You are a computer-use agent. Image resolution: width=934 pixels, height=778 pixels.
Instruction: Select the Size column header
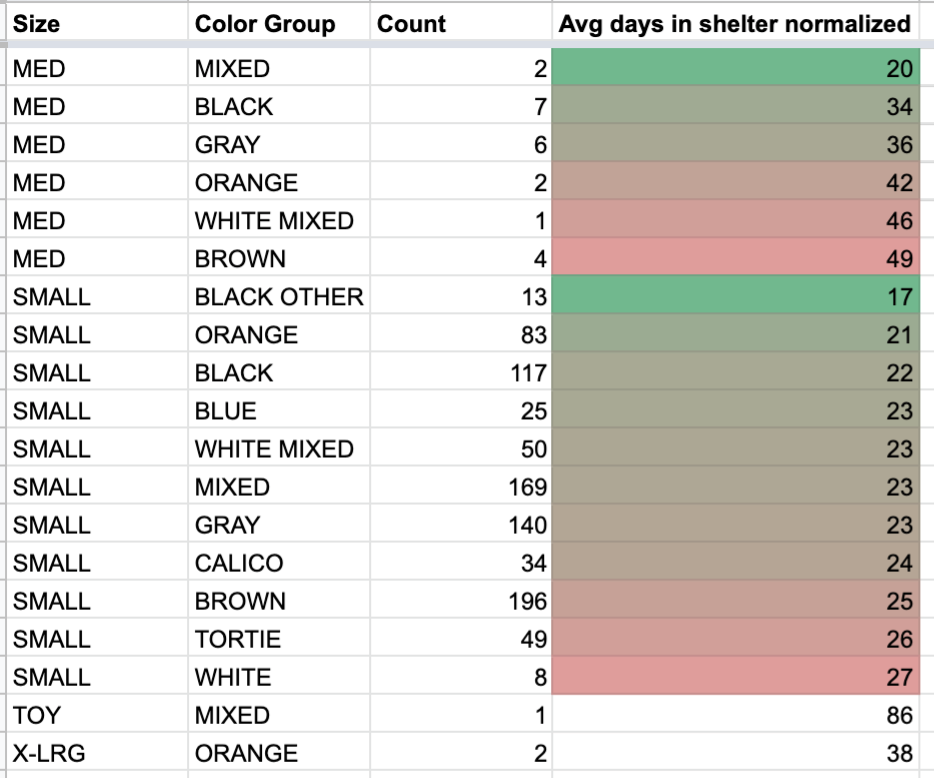tap(96, 24)
